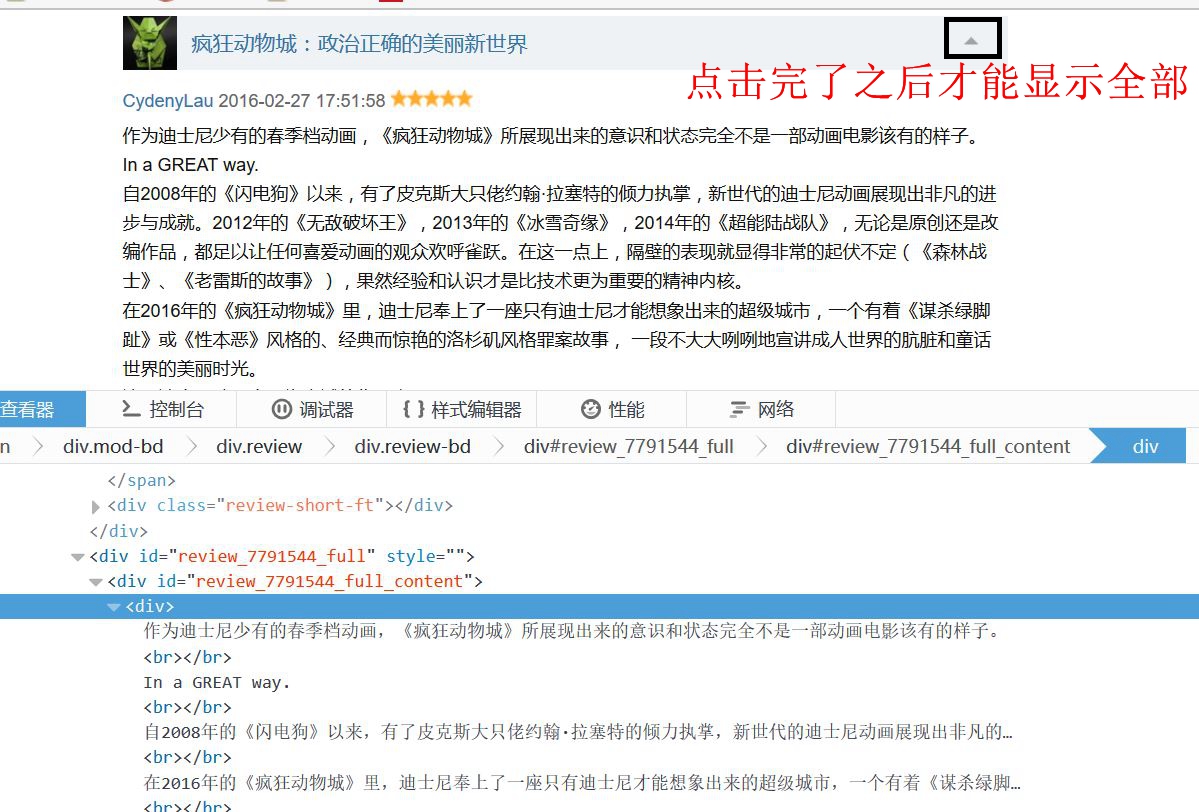Select text node 'In a GREAT way.'

tap(217, 683)
